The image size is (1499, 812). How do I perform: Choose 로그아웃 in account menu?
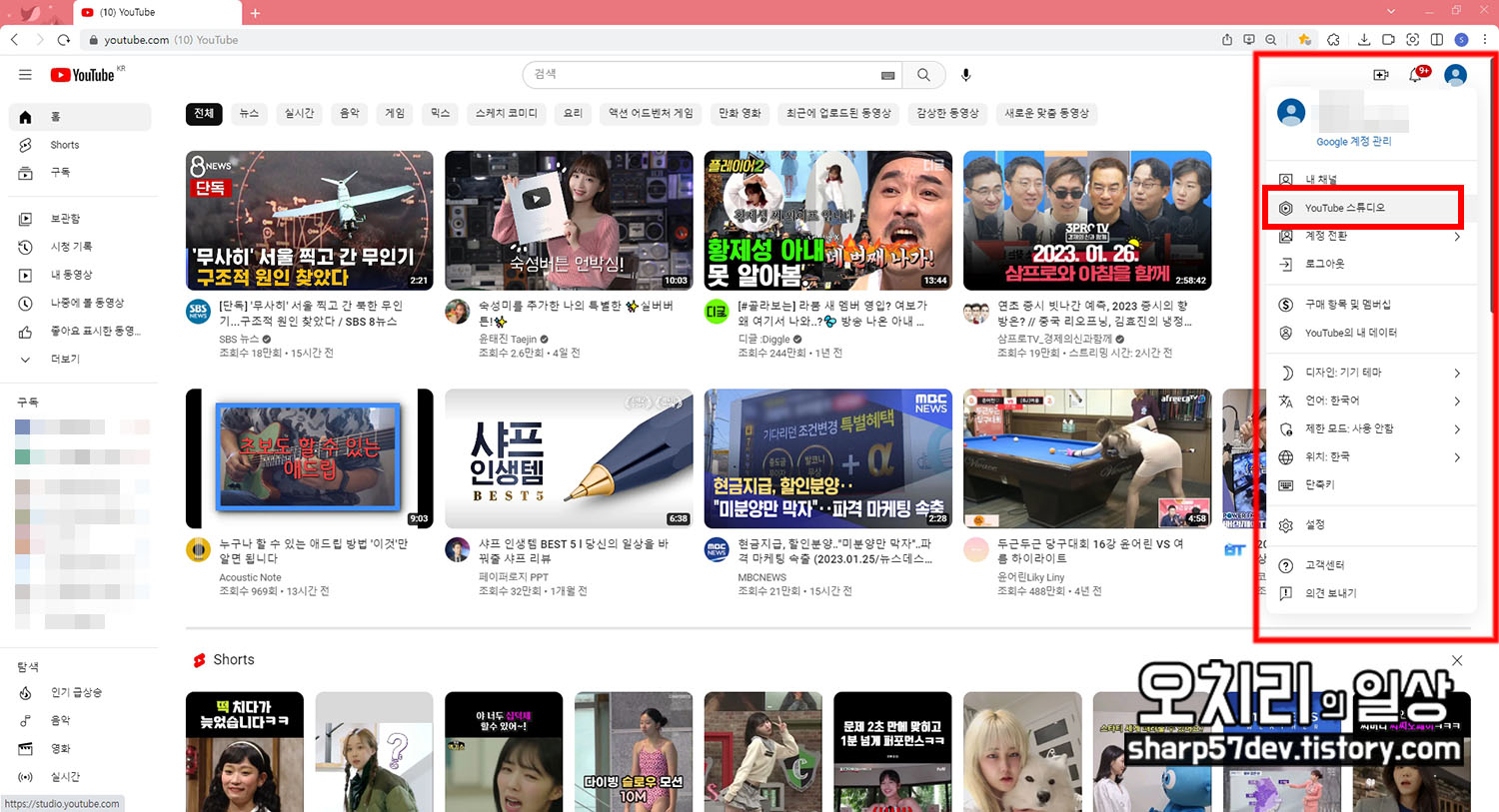[x=1371, y=264]
